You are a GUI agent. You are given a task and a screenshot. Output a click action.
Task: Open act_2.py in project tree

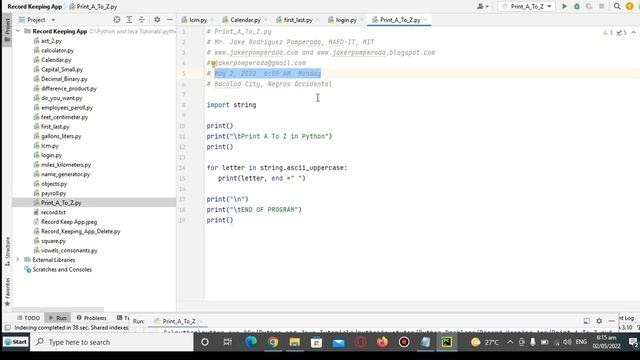(51, 41)
